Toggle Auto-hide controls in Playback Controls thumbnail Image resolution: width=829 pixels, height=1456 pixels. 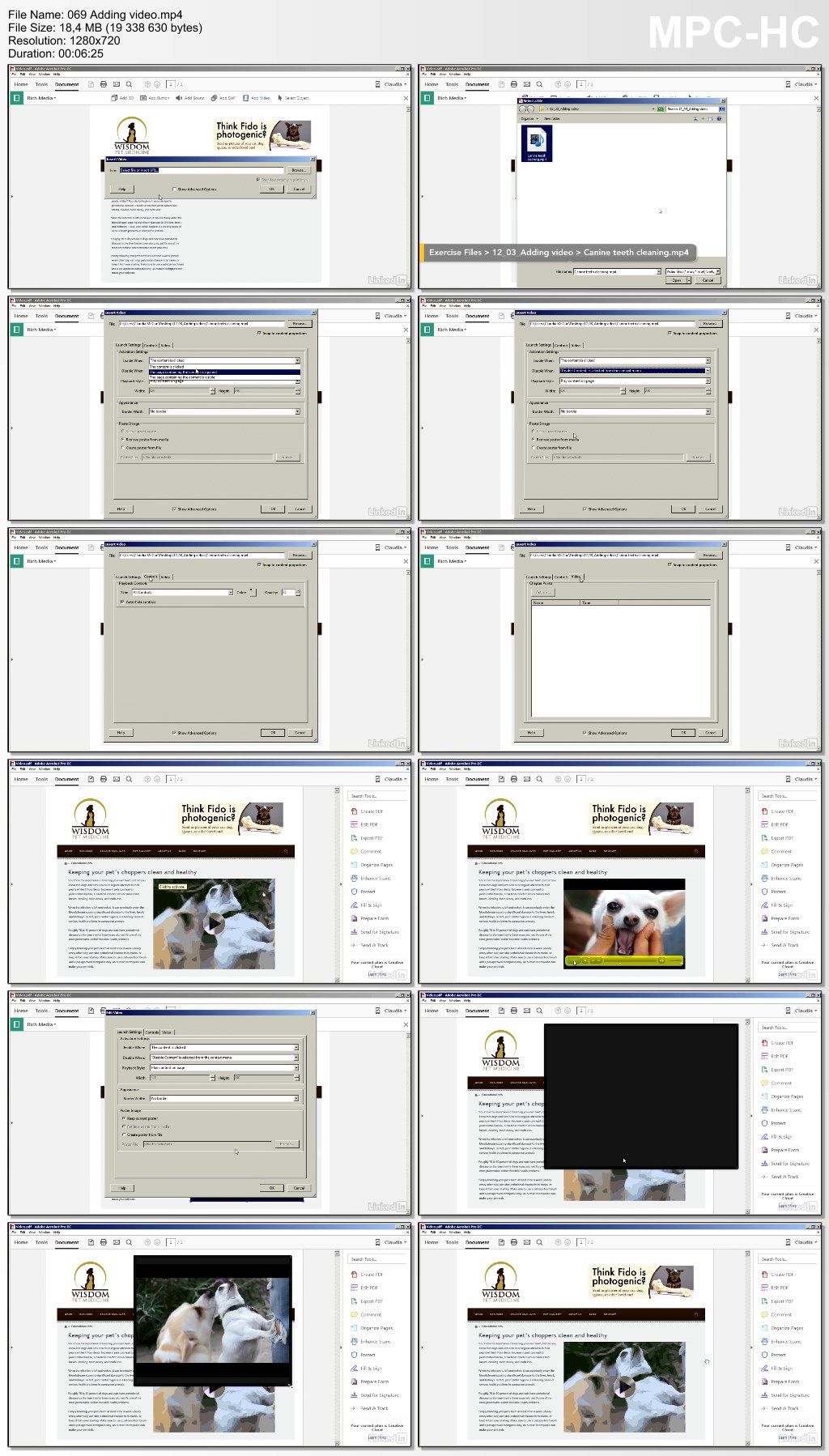tap(122, 602)
